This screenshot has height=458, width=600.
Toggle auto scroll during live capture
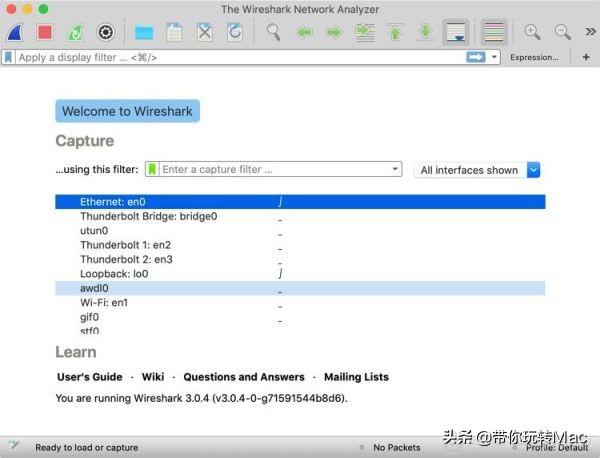click(455, 32)
